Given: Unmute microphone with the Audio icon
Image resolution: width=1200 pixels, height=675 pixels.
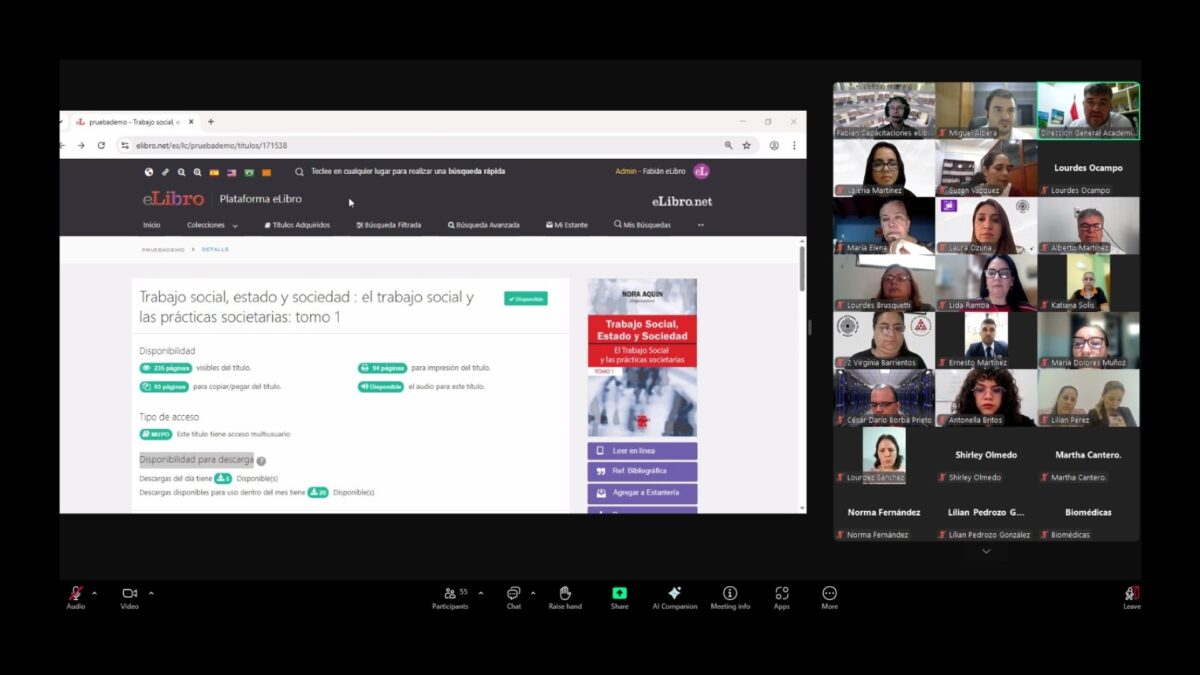Looking at the screenshot, I should 76,593.
